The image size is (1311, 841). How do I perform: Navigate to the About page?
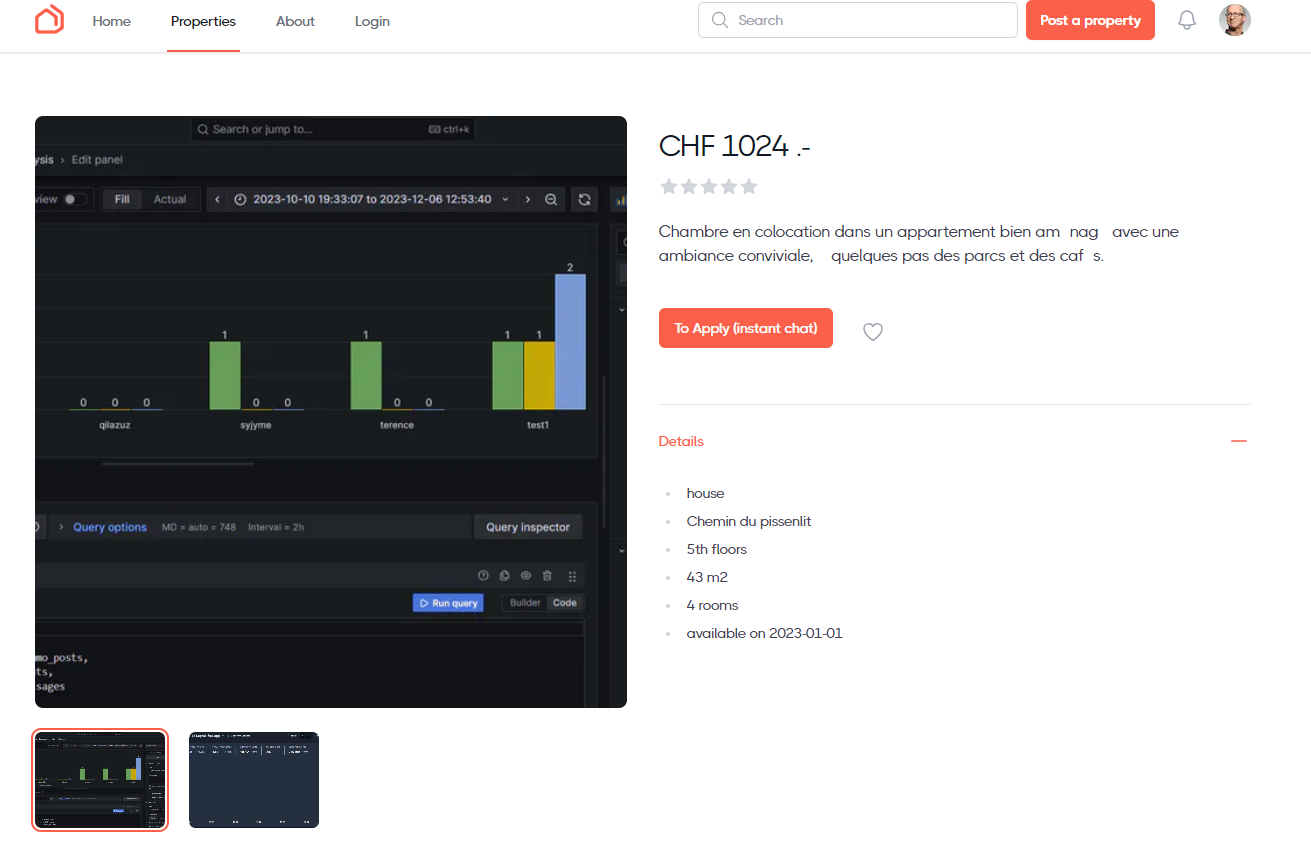(295, 21)
